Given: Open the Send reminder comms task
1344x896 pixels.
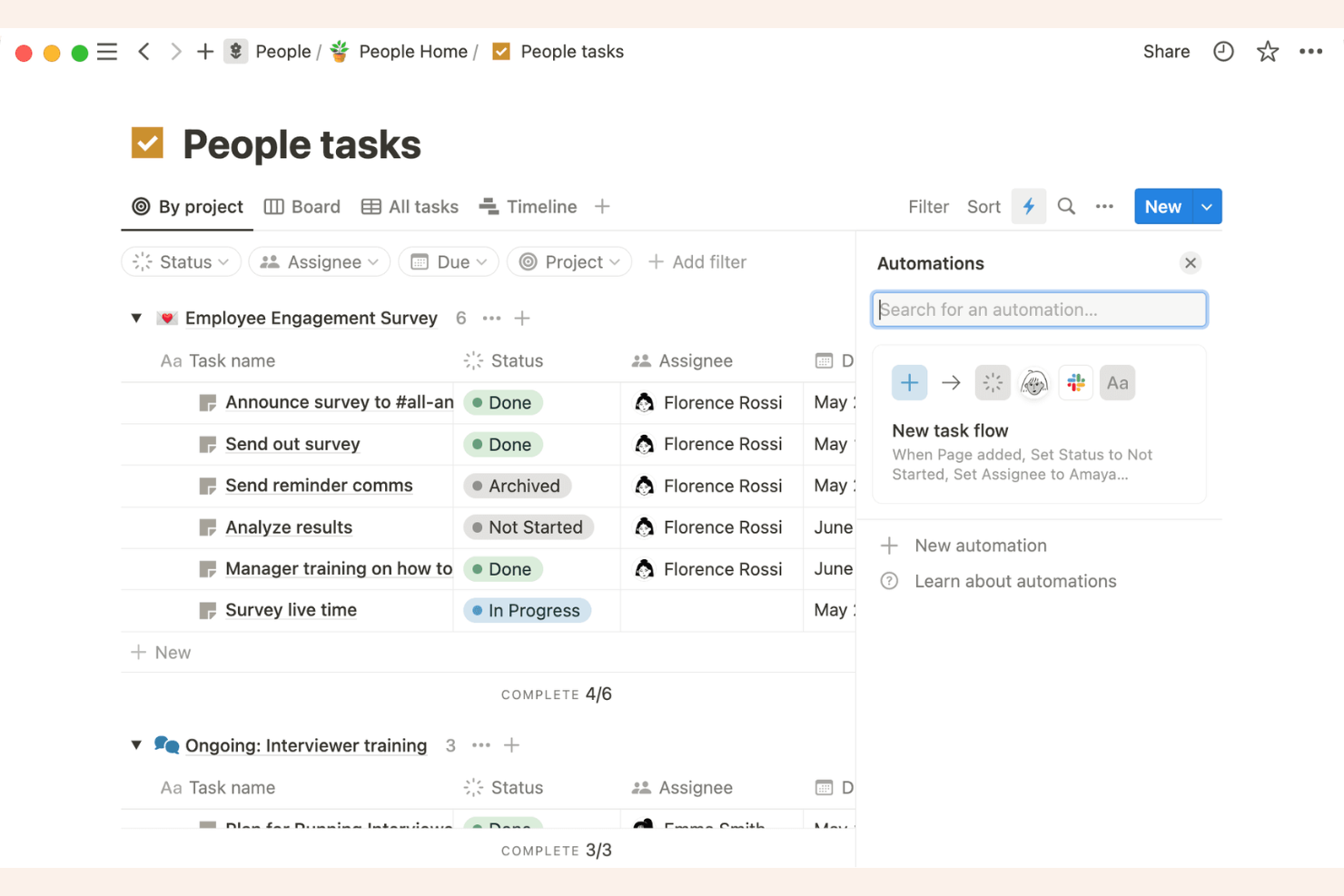Looking at the screenshot, I should click(x=319, y=487).
